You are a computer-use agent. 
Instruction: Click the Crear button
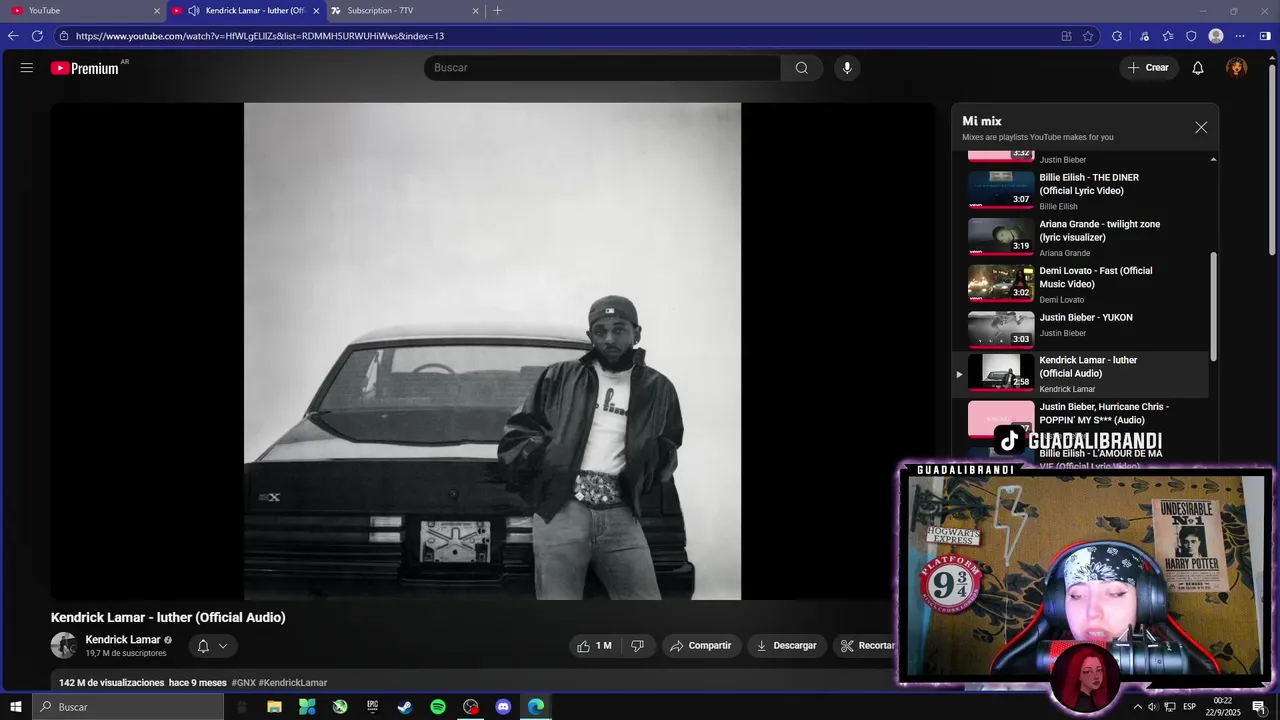(1148, 68)
